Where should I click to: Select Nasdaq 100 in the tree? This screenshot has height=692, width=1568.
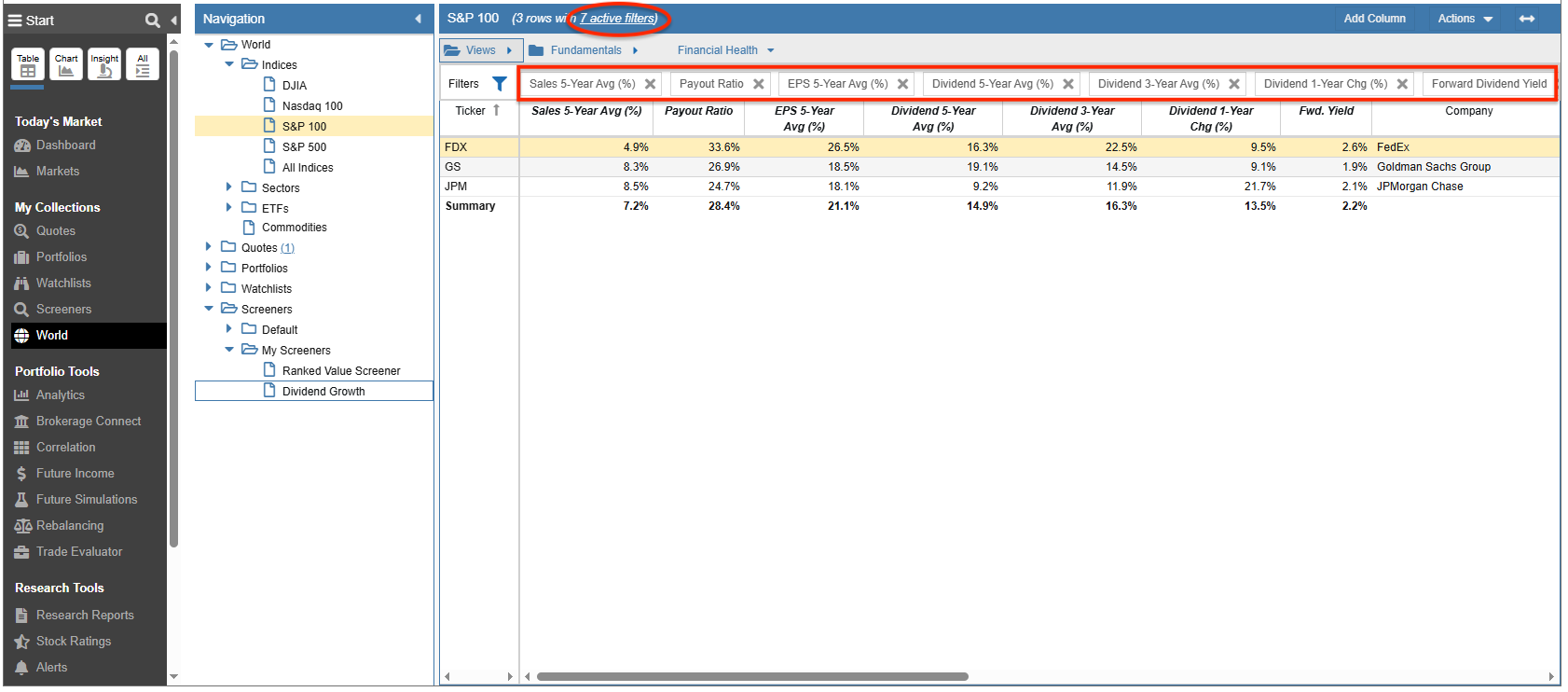point(312,106)
